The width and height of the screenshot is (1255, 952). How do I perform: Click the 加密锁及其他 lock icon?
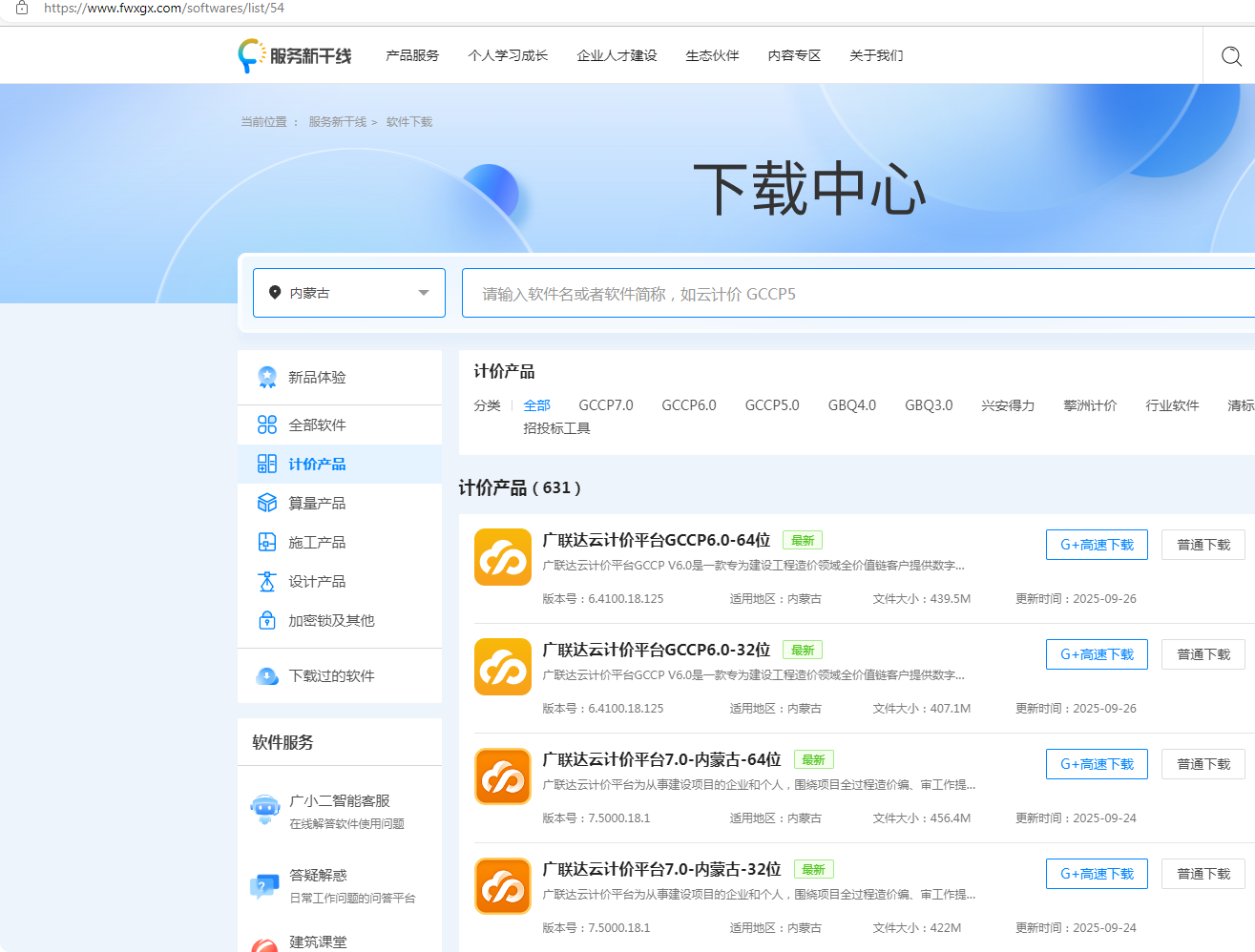(267, 620)
